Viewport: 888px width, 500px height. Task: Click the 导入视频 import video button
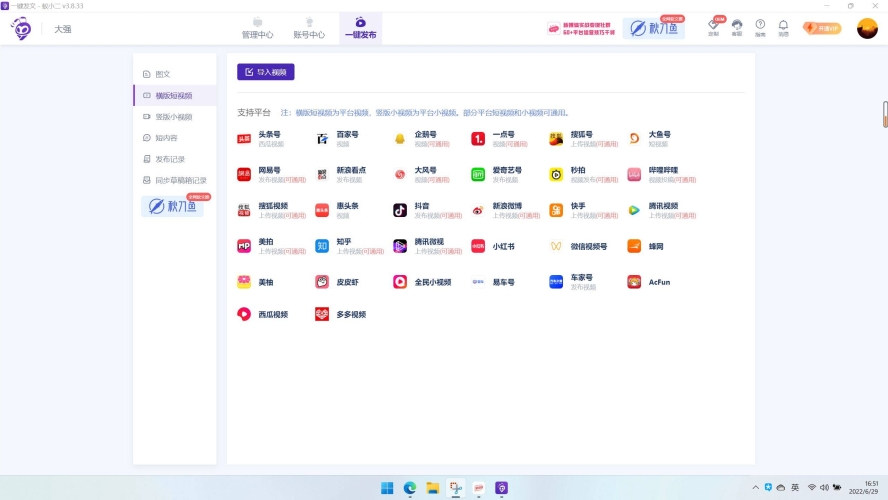point(266,72)
